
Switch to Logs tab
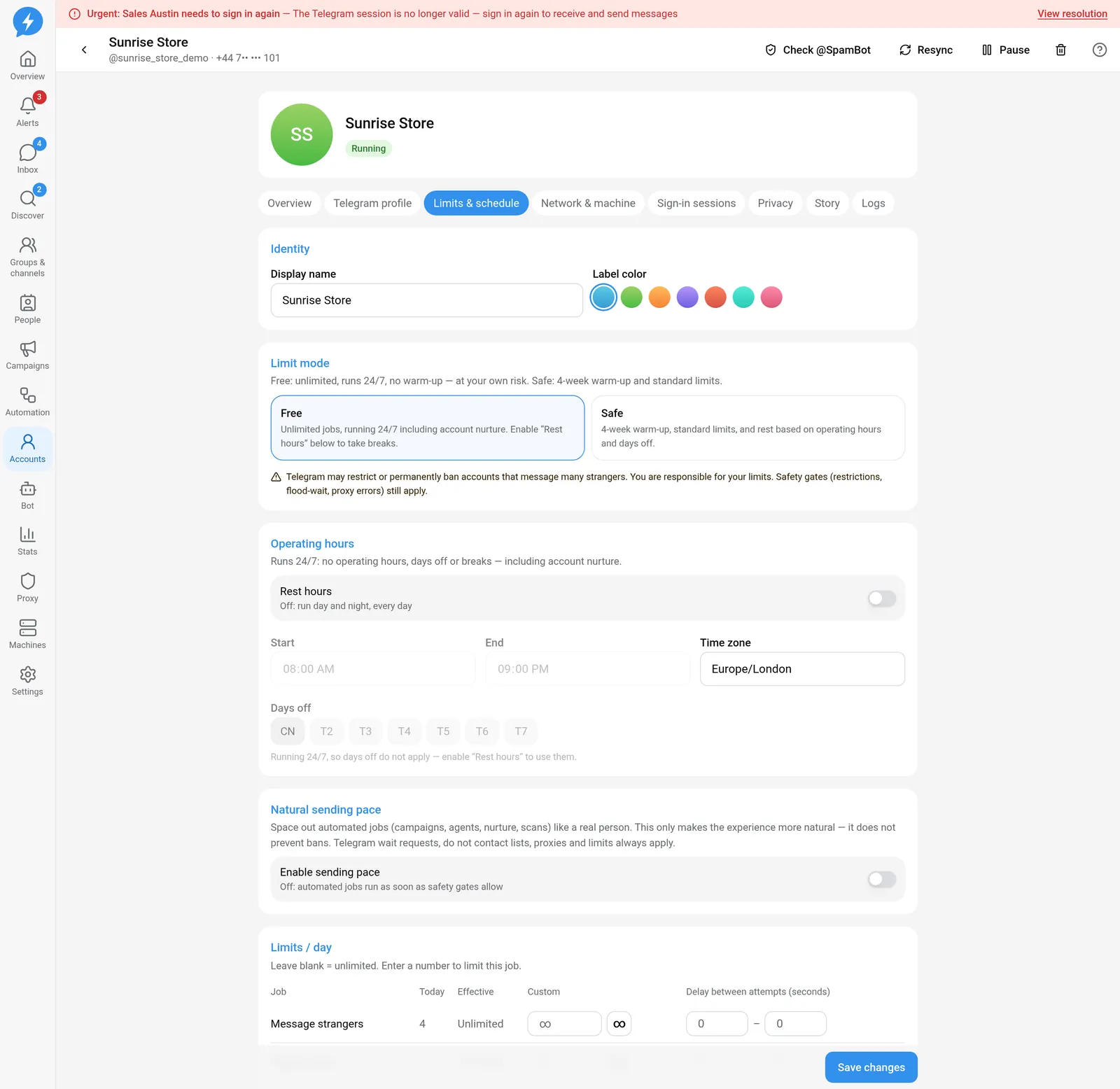[x=873, y=203]
